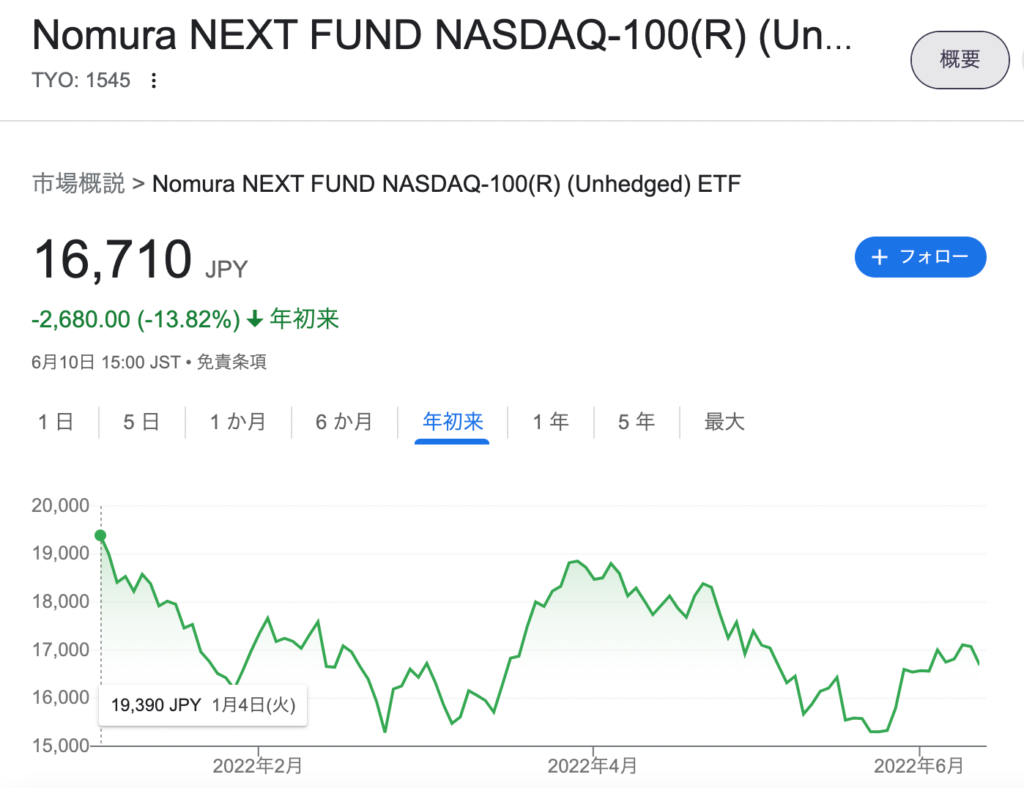Click the Nomura NEXT FUND NASDAQ-100(R) title heading
Viewport: 1024px width, 788px height.
click(442, 35)
